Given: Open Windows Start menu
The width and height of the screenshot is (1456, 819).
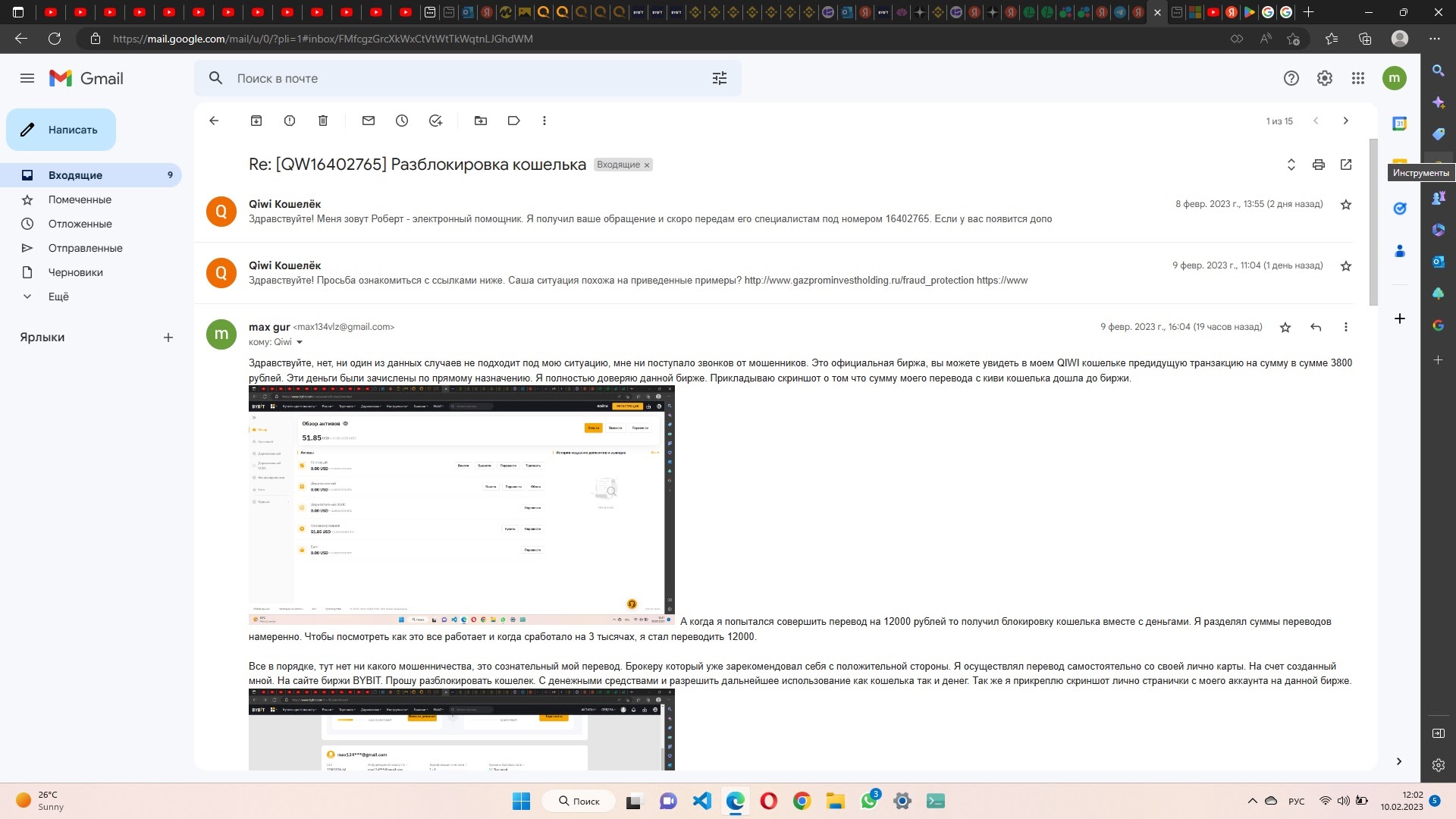Looking at the screenshot, I should 522,801.
